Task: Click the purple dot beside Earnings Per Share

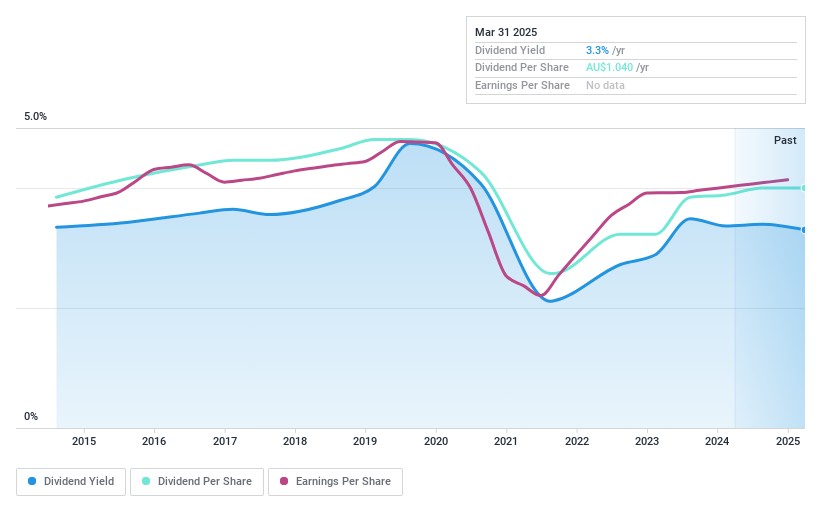Action: pos(285,481)
